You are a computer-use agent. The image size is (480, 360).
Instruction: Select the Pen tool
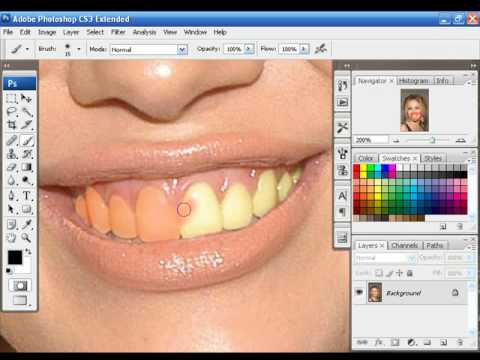click(12, 195)
